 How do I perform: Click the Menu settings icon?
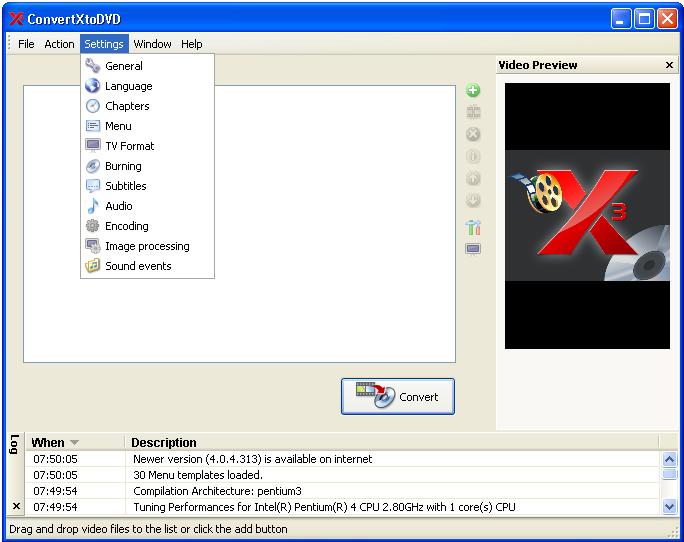tap(92, 126)
